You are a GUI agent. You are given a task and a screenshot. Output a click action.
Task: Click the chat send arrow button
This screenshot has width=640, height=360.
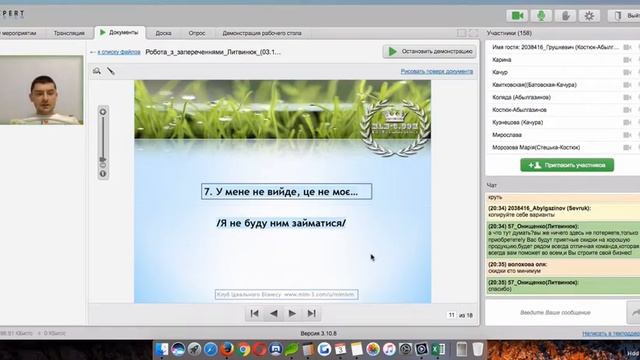634,312
